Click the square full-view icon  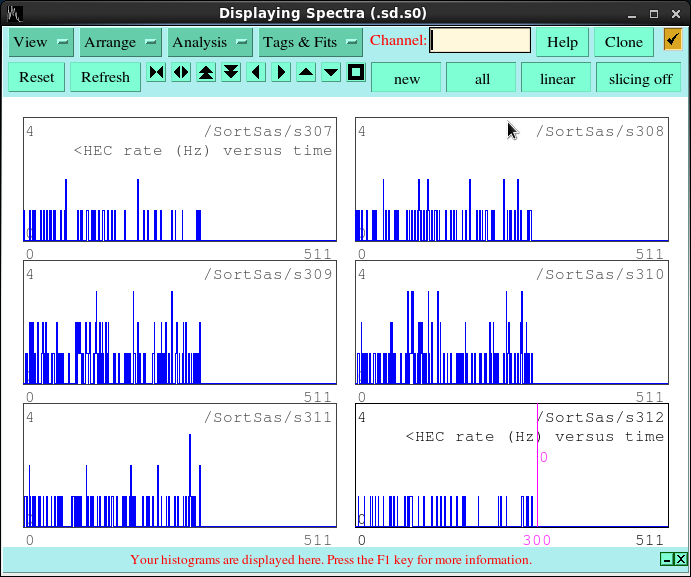click(x=356, y=73)
